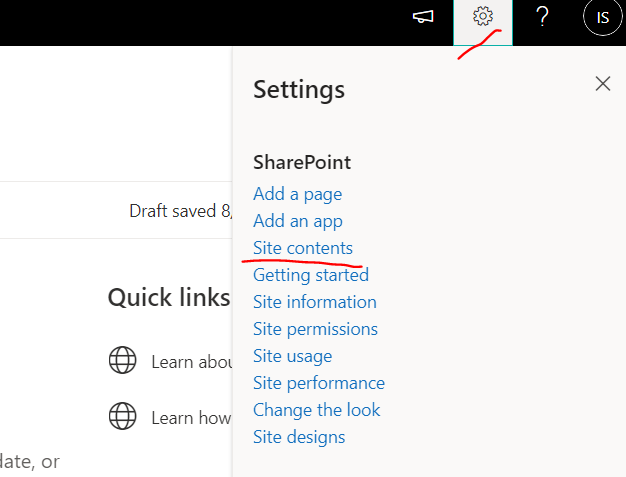Open Site information
Image resolution: width=626 pixels, height=477 pixels.
(x=315, y=302)
